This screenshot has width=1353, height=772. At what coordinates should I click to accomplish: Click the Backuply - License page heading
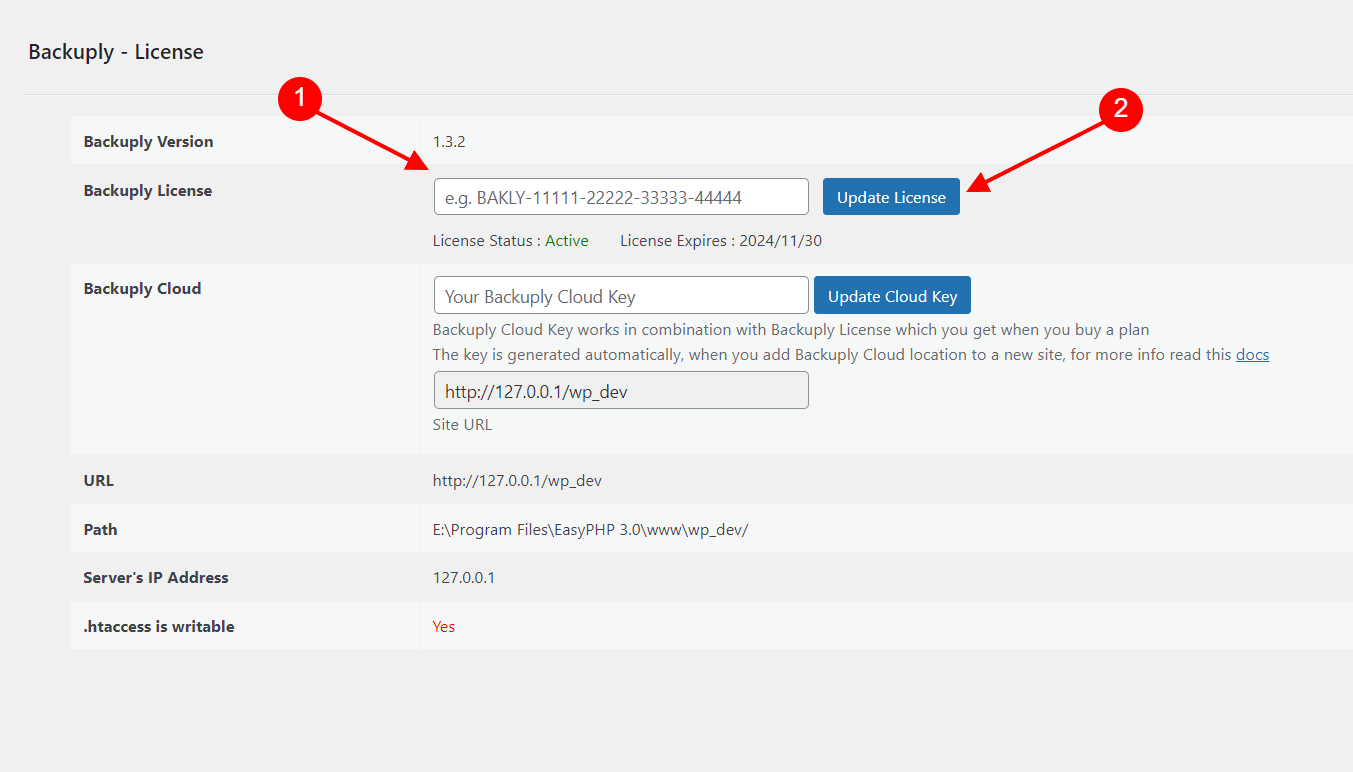(x=116, y=51)
